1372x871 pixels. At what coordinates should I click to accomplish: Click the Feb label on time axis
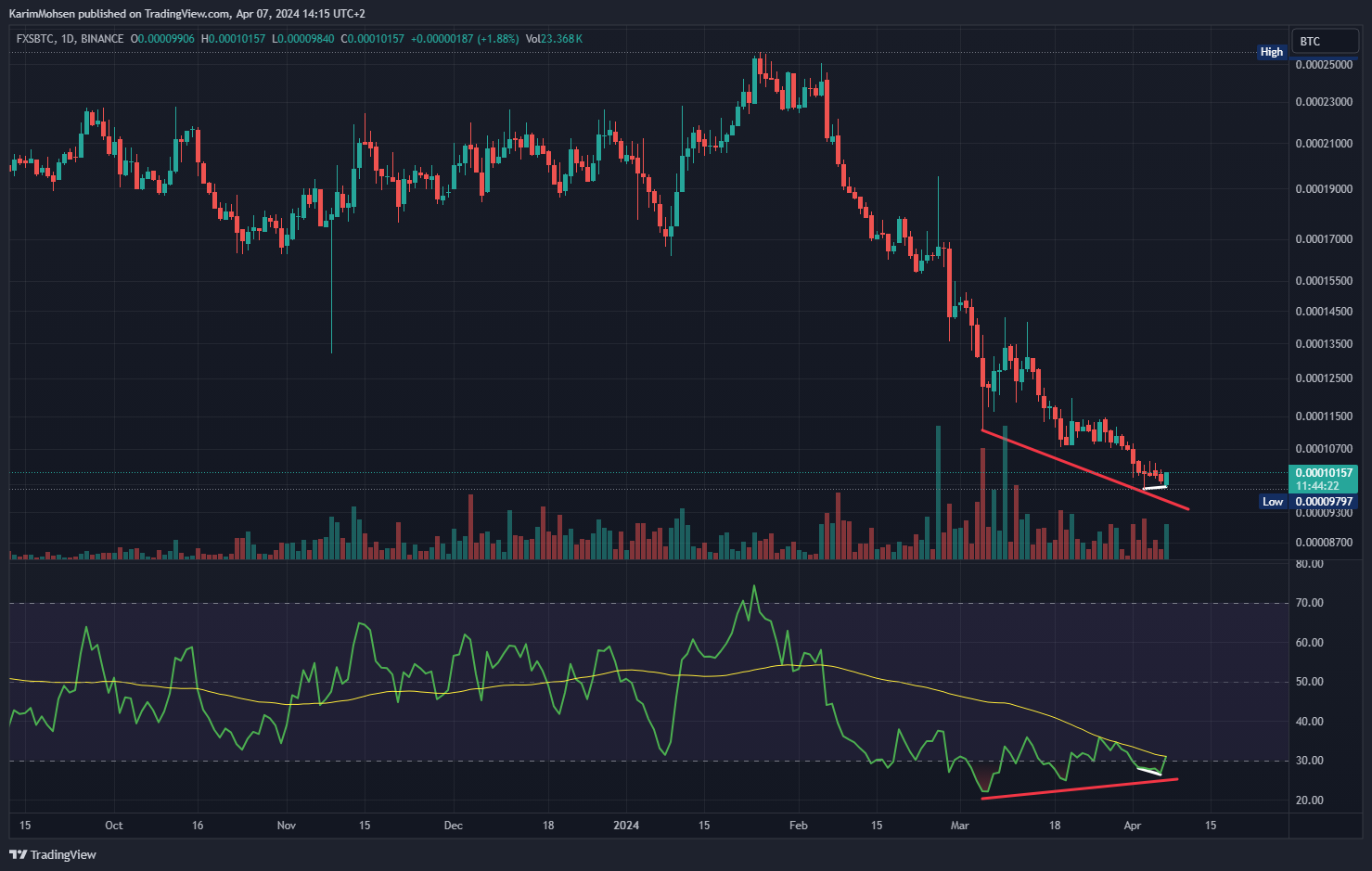(x=799, y=826)
